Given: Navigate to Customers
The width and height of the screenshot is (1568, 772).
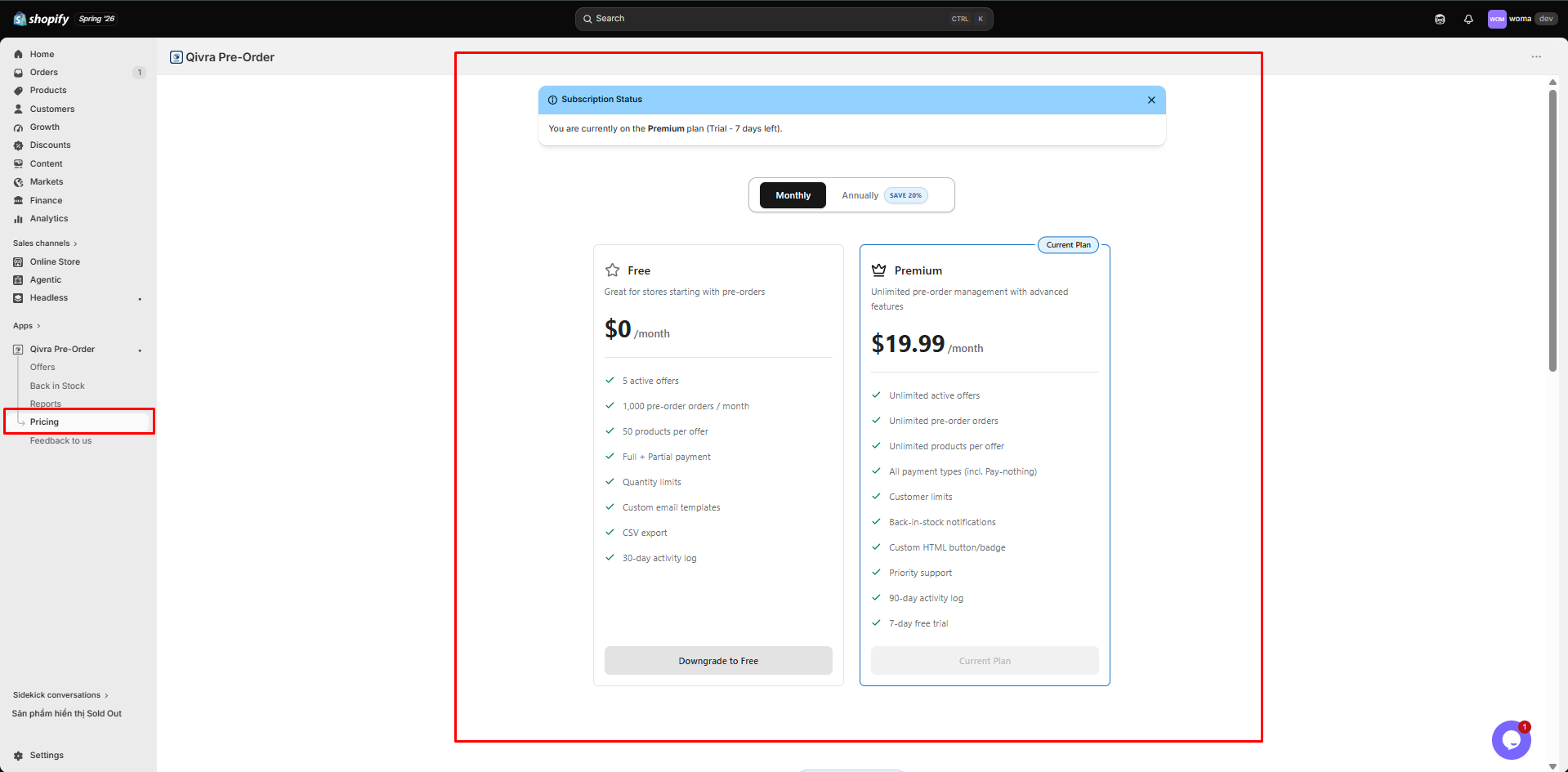Looking at the screenshot, I should pyautogui.click(x=52, y=109).
